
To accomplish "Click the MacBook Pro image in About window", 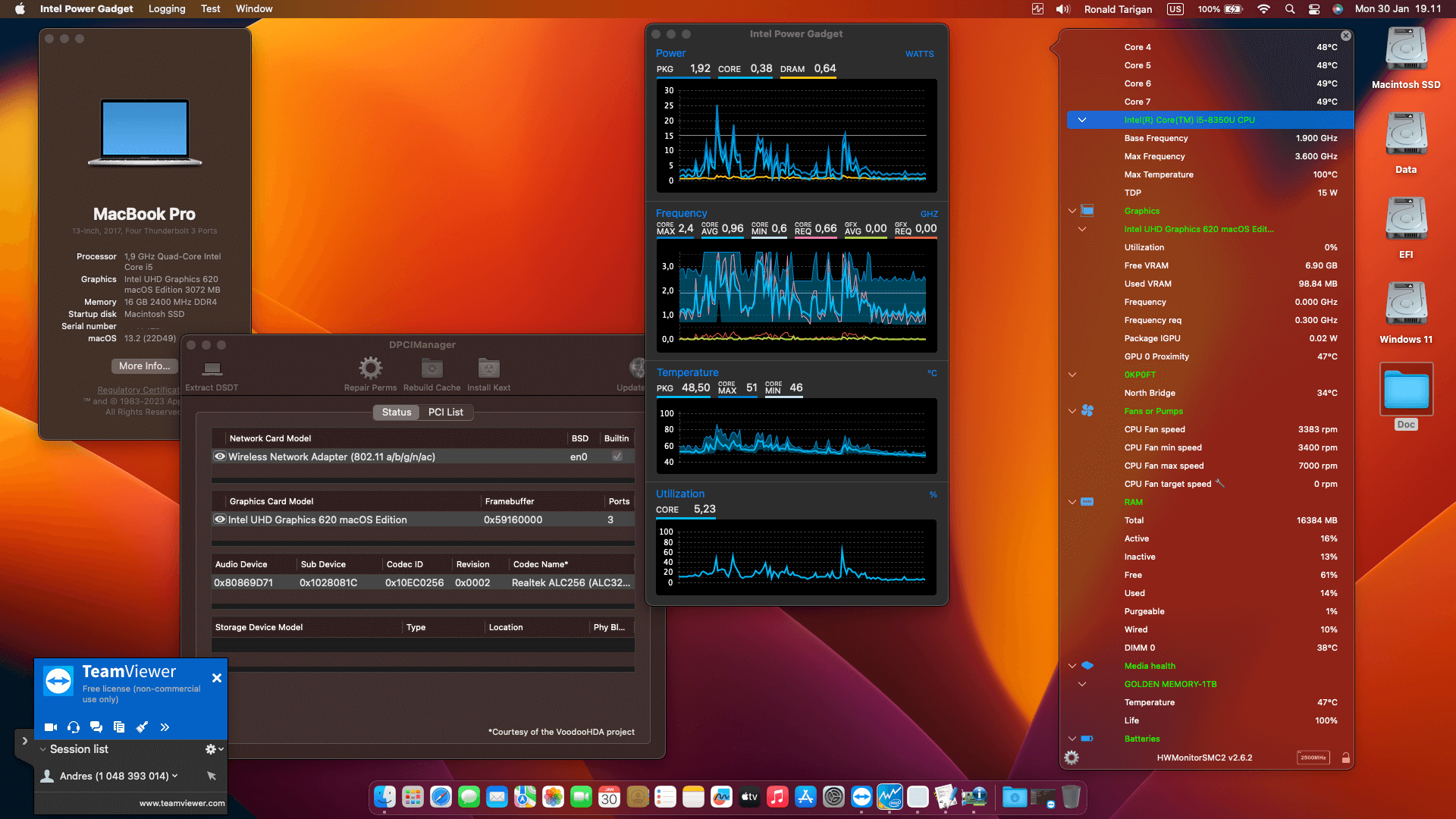I will [145, 133].
